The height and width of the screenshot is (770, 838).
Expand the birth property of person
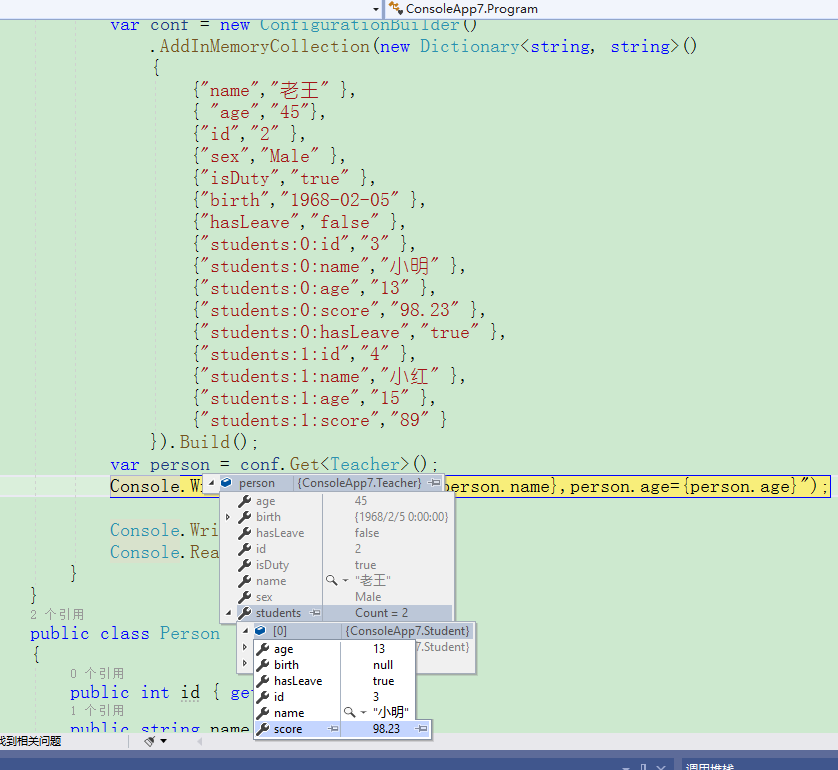click(x=227, y=517)
